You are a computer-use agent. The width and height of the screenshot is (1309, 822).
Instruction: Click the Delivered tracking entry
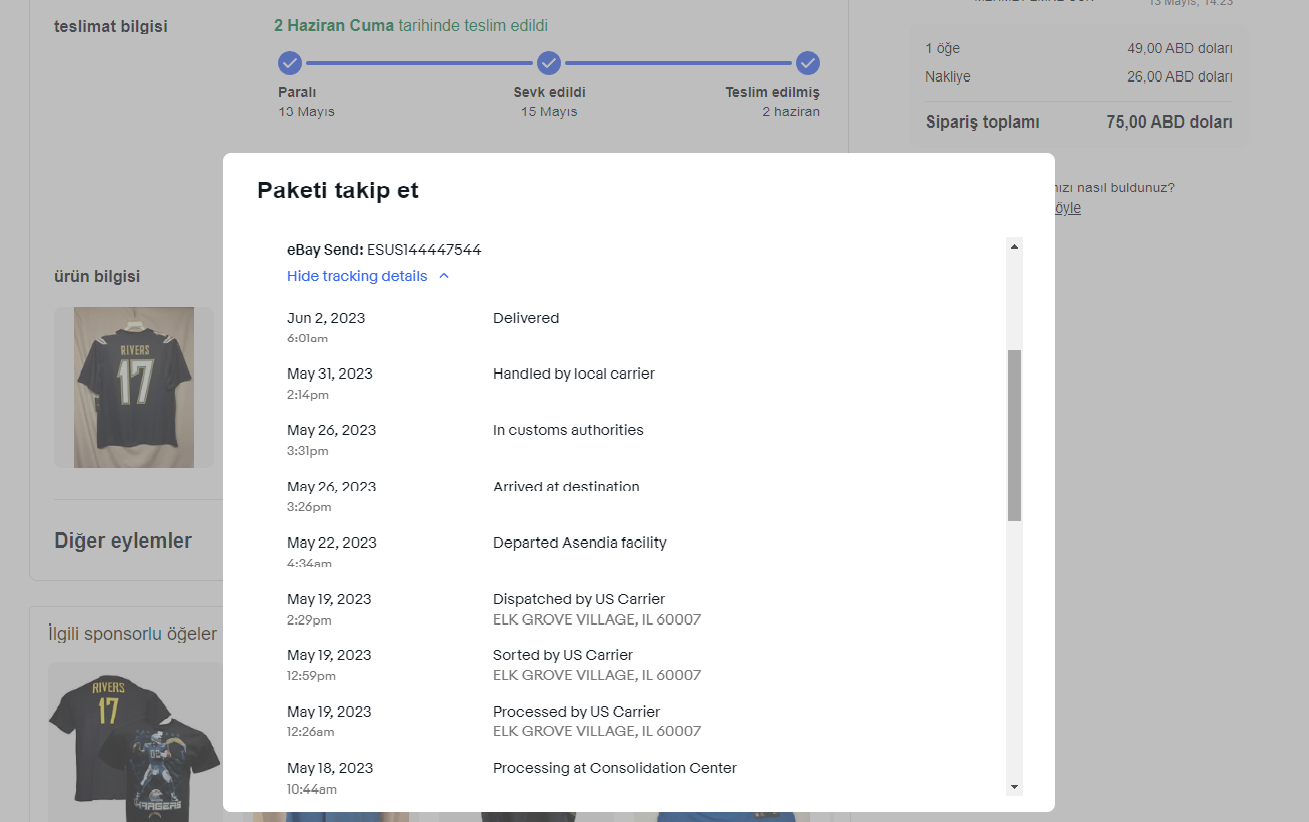click(x=526, y=318)
